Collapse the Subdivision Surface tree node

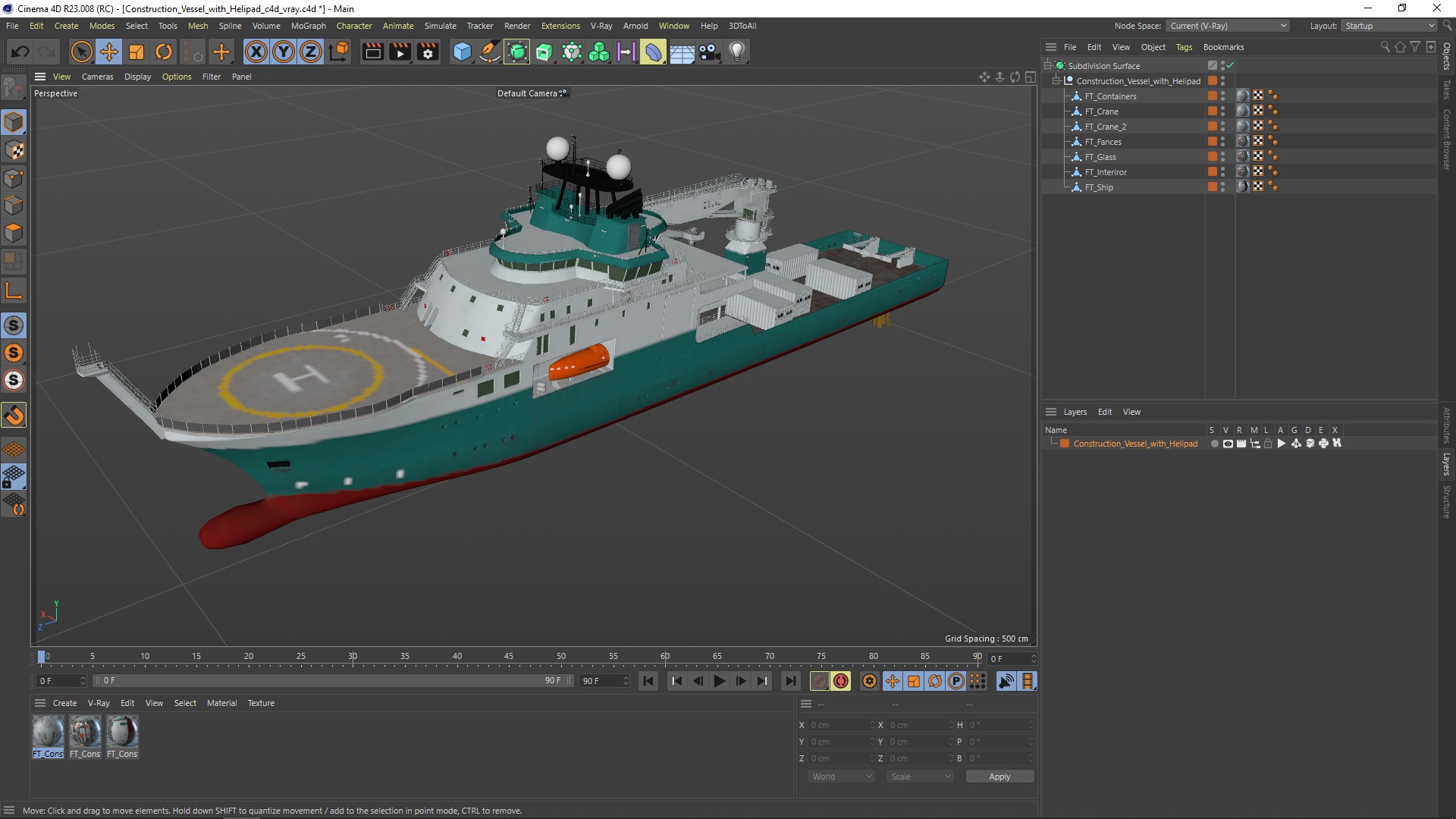1047,65
